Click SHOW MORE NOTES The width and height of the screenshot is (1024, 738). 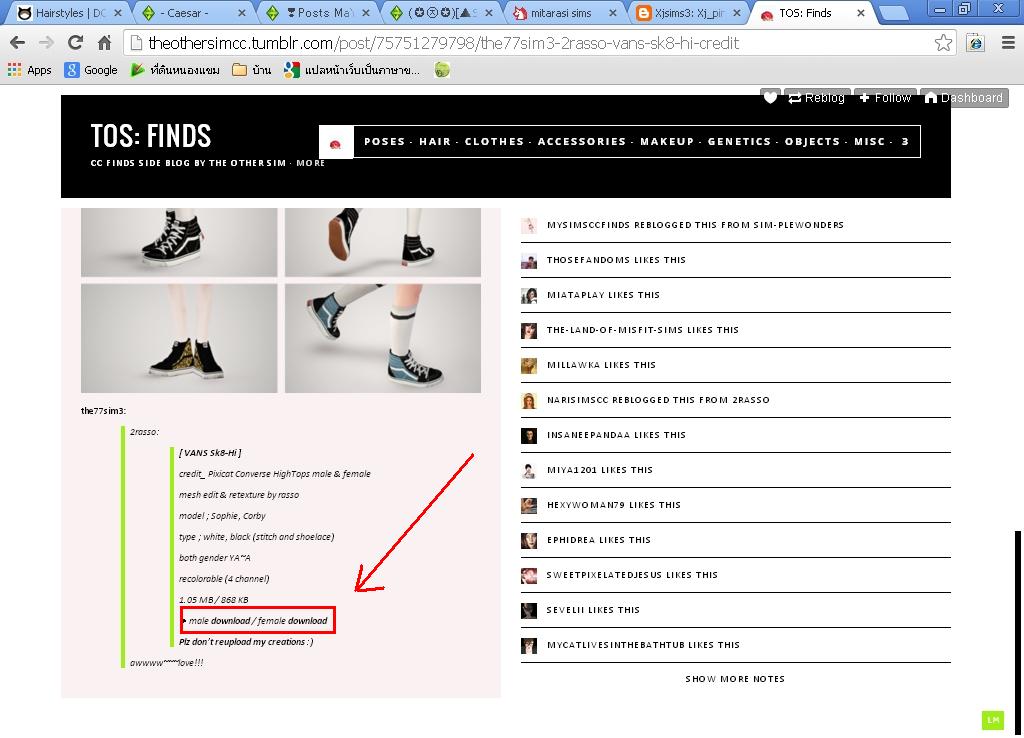(735, 679)
